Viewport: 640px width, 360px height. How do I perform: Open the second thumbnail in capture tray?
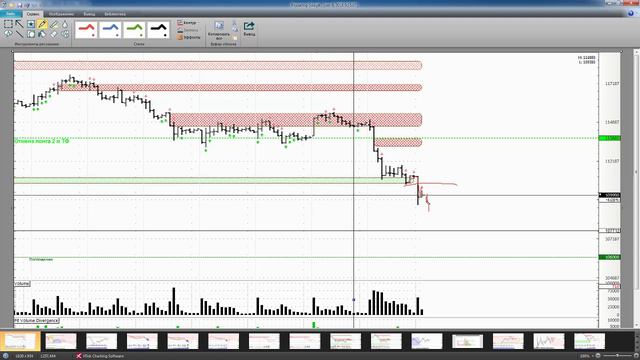click(61, 341)
